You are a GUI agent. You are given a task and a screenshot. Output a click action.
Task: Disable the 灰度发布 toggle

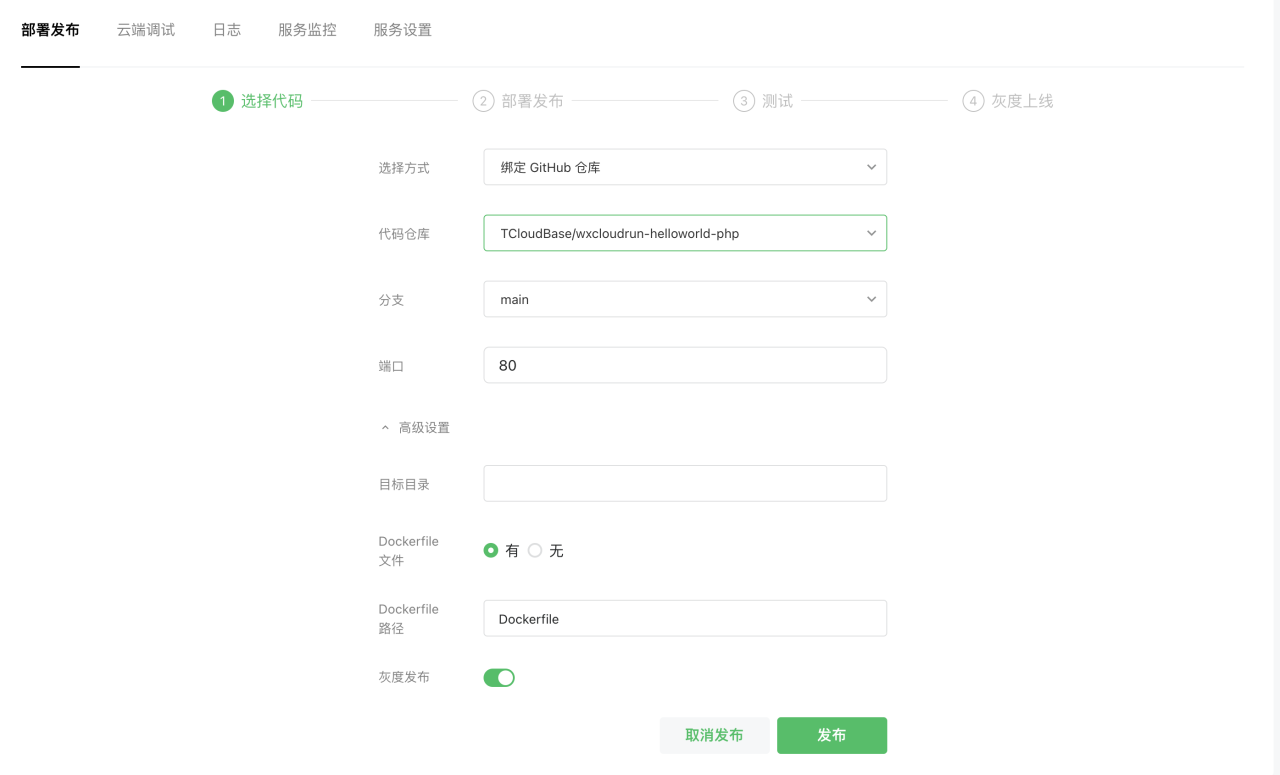(x=499, y=677)
